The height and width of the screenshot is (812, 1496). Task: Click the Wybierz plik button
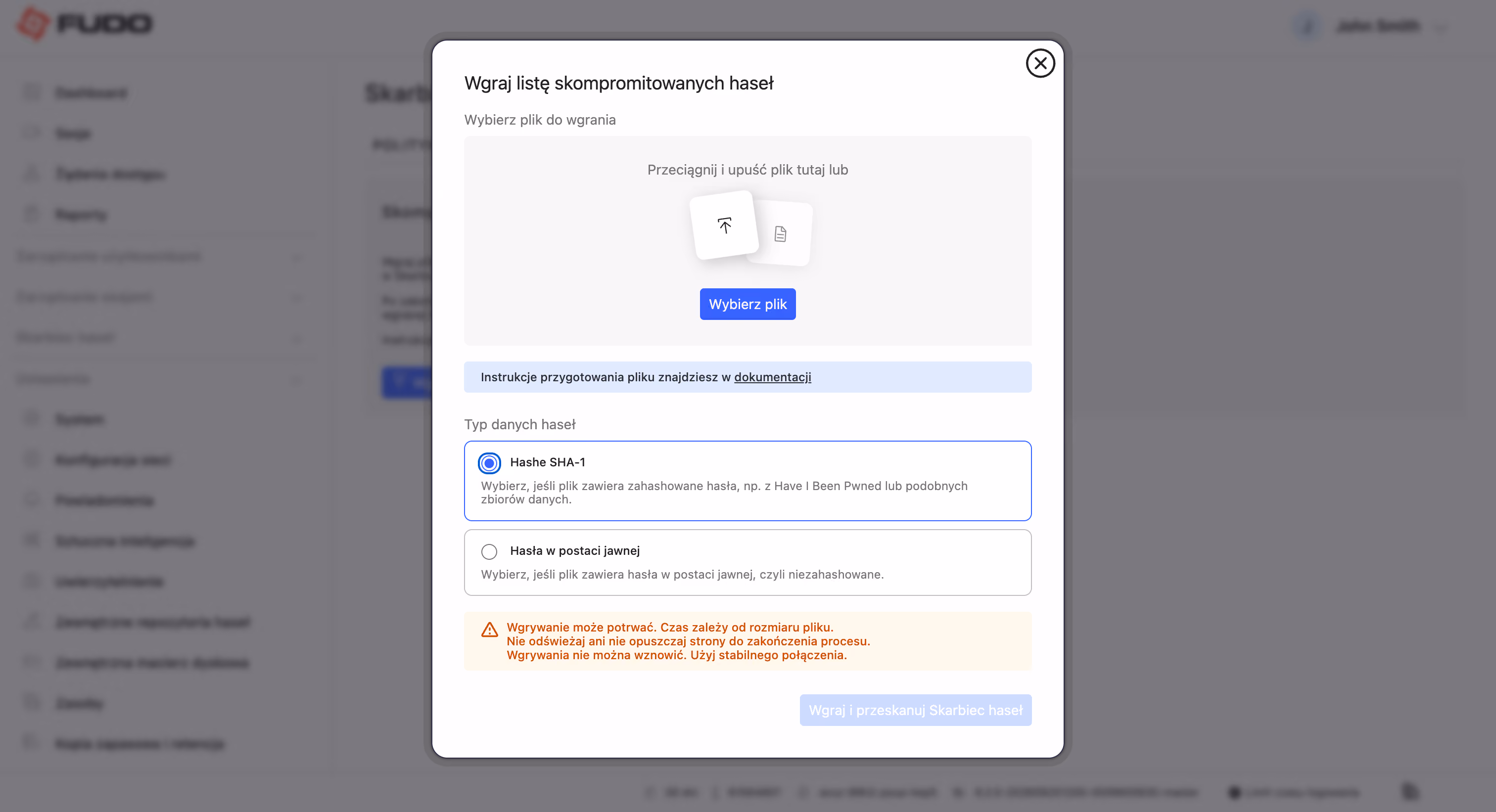[748, 304]
